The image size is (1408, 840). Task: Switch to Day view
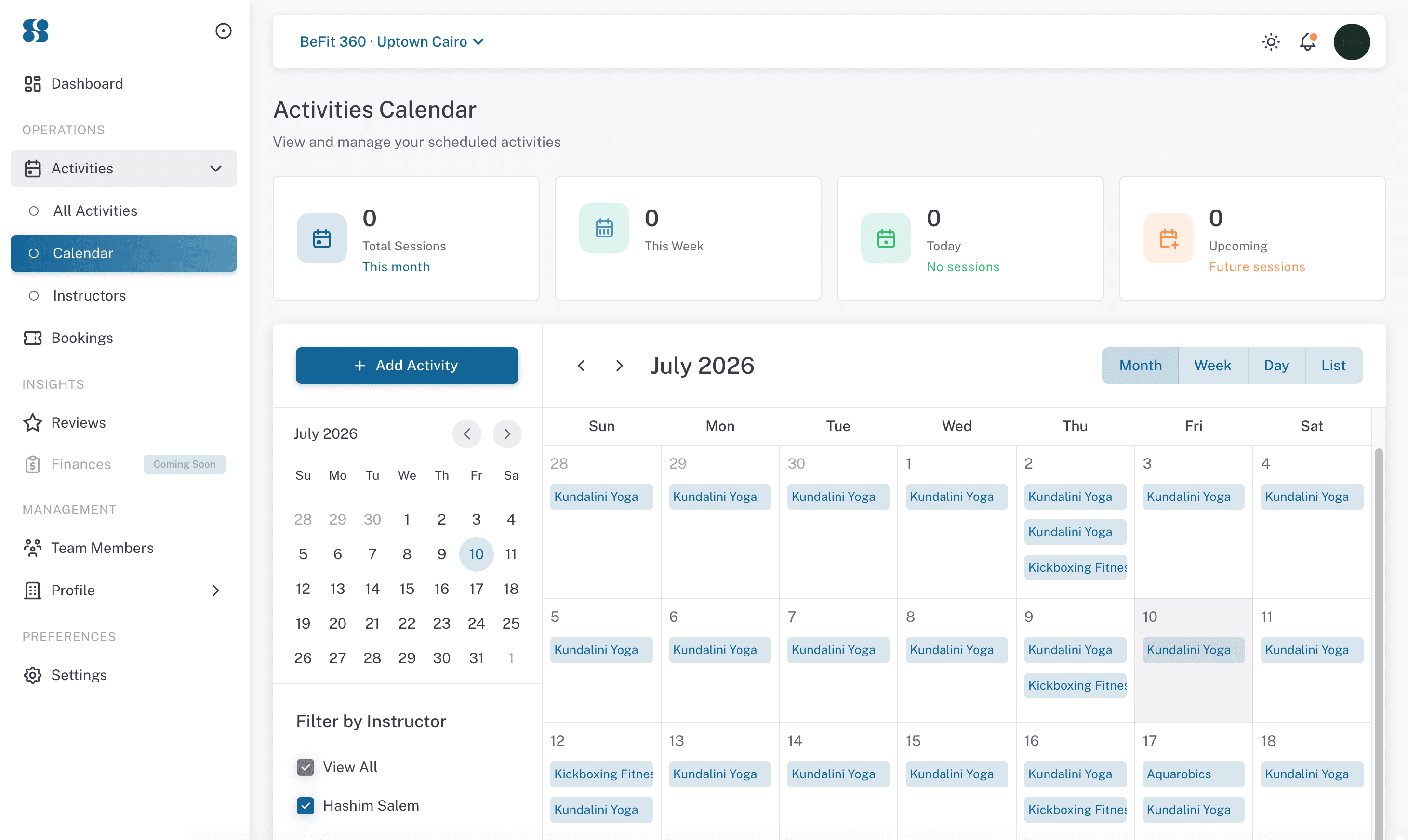1276,366
